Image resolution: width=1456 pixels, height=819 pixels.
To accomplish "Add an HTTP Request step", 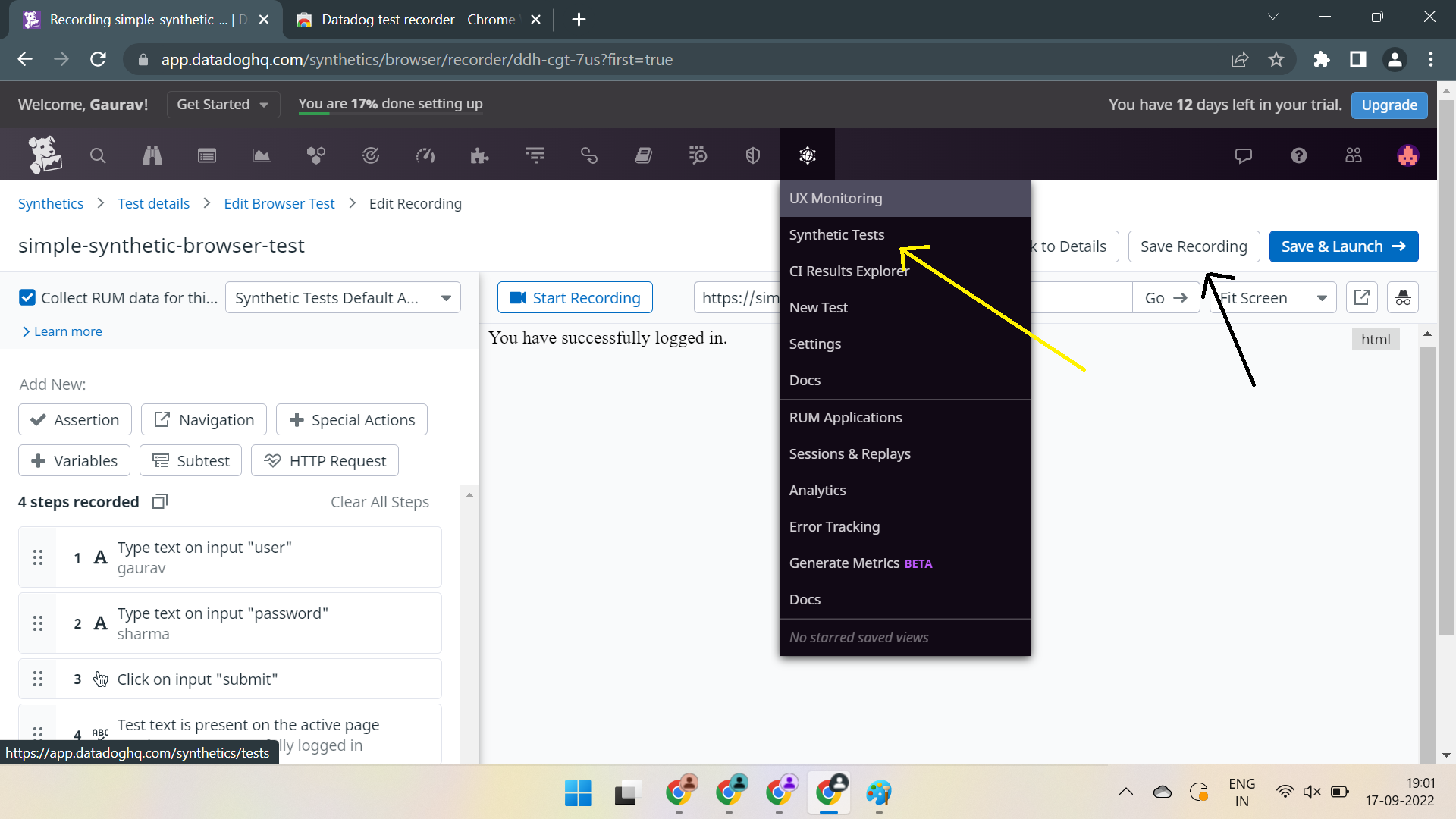I will click(x=325, y=460).
